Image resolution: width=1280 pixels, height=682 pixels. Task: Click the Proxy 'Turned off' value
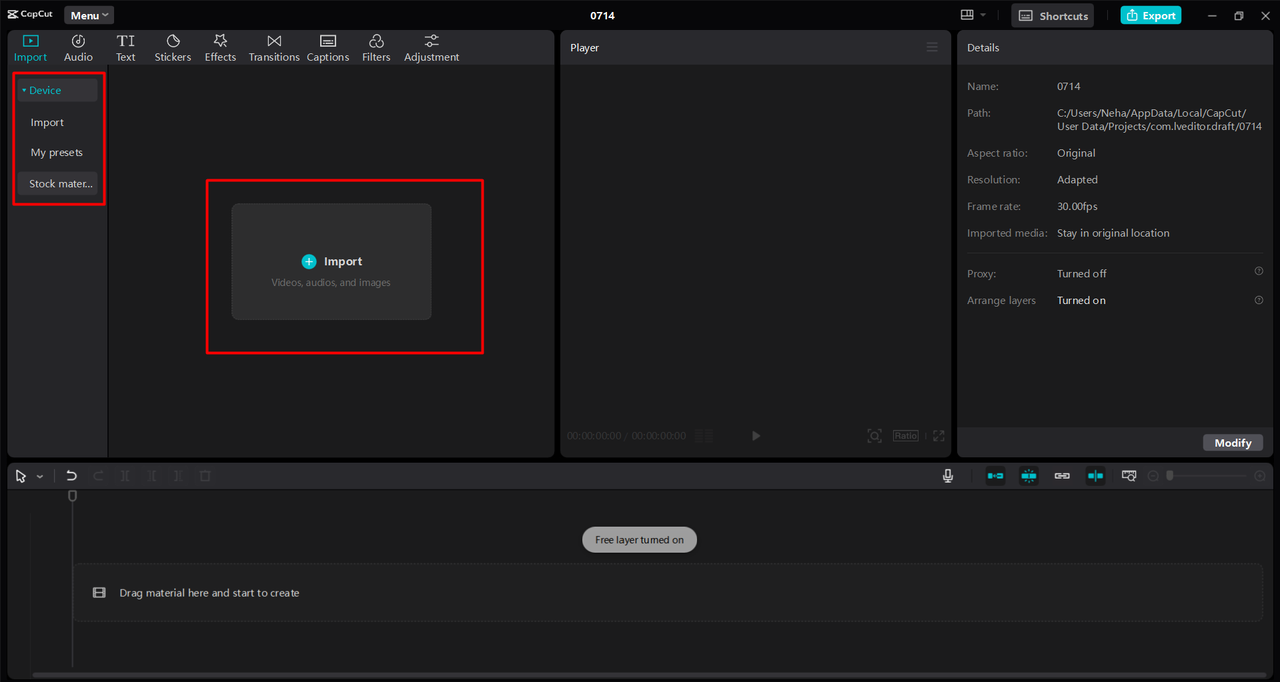coord(1082,274)
